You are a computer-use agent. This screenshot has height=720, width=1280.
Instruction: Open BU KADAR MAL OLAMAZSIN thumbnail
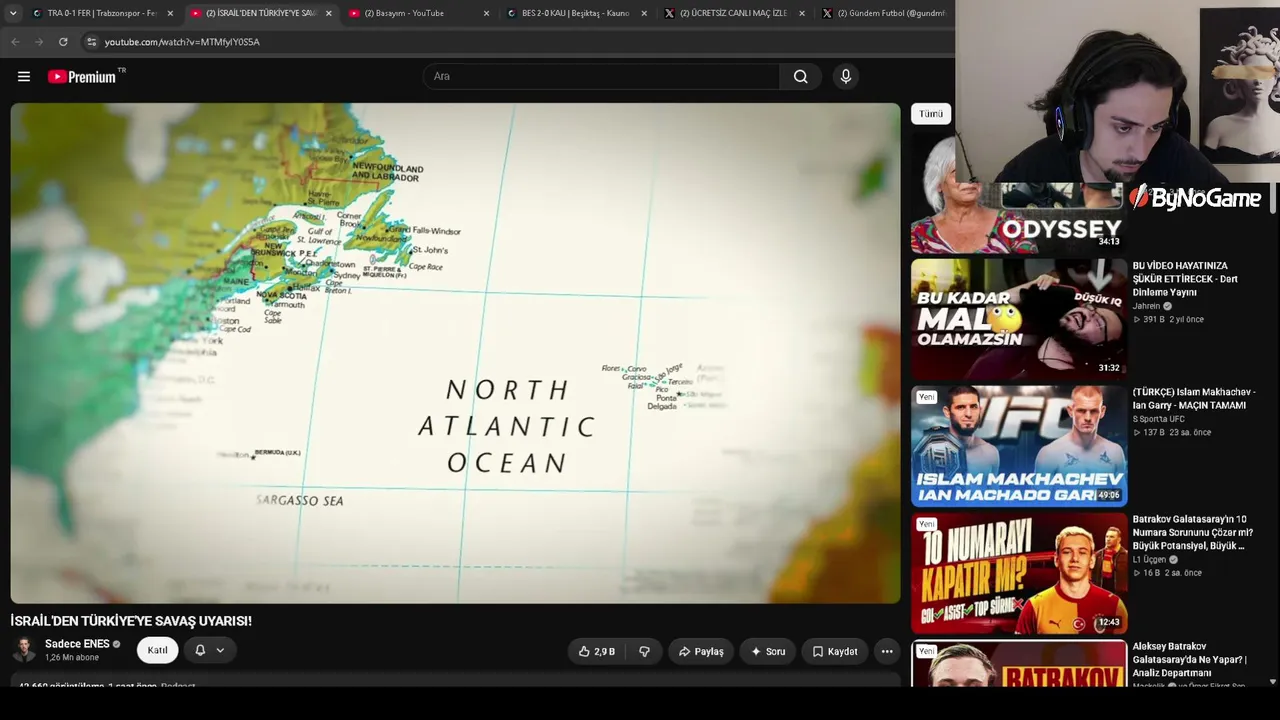coord(1018,319)
